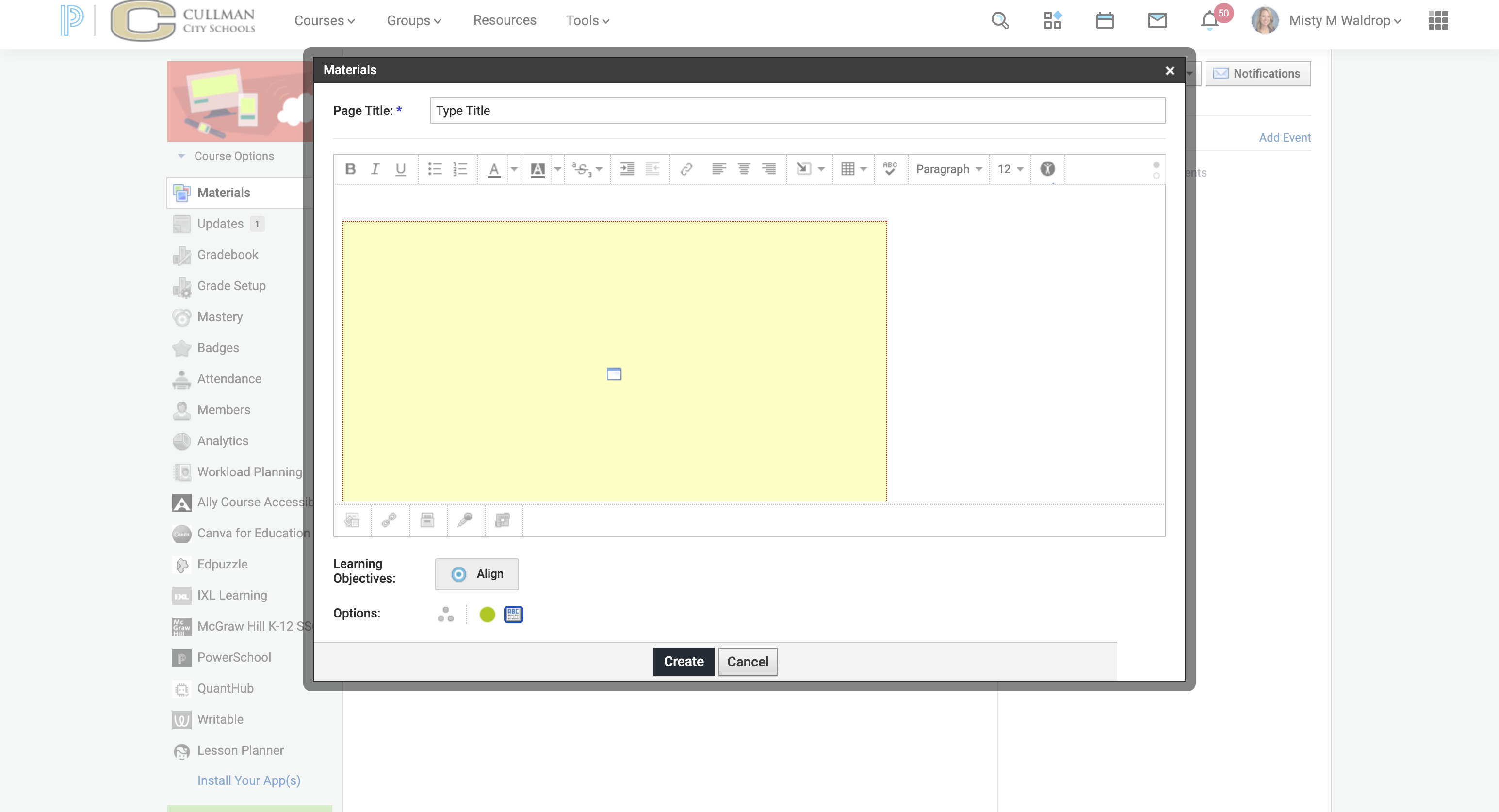Align text to the right

(x=769, y=169)
